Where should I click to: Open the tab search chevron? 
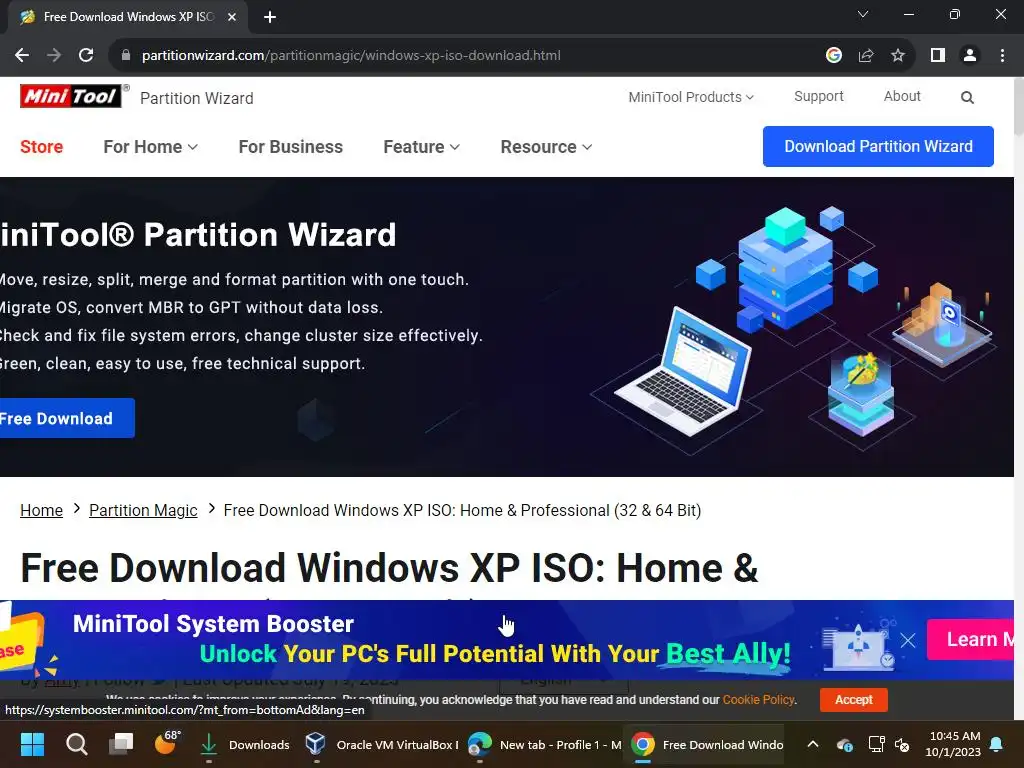tap(863, 14)
